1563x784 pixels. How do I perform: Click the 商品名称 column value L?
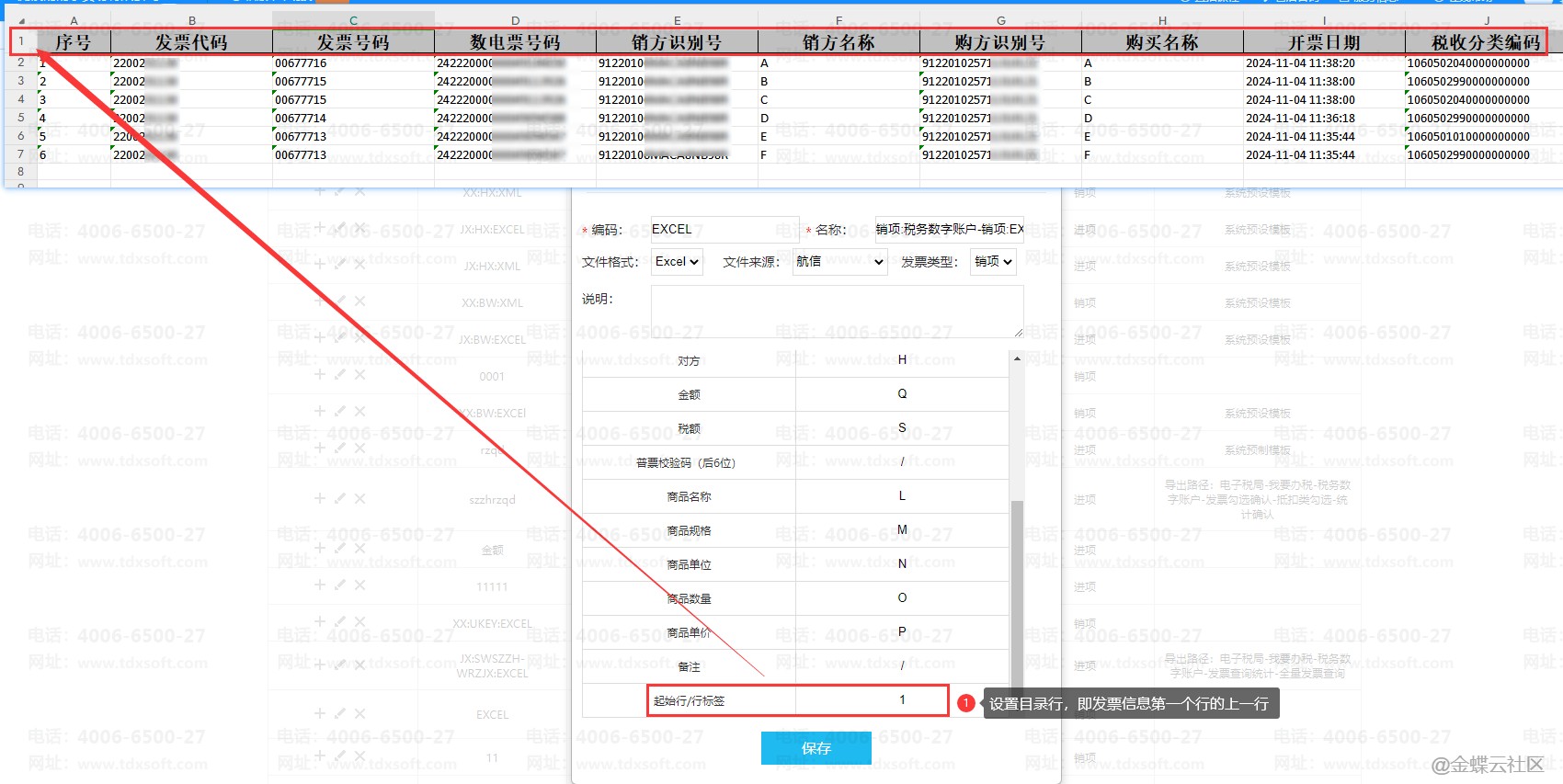(x=902, y=496)
